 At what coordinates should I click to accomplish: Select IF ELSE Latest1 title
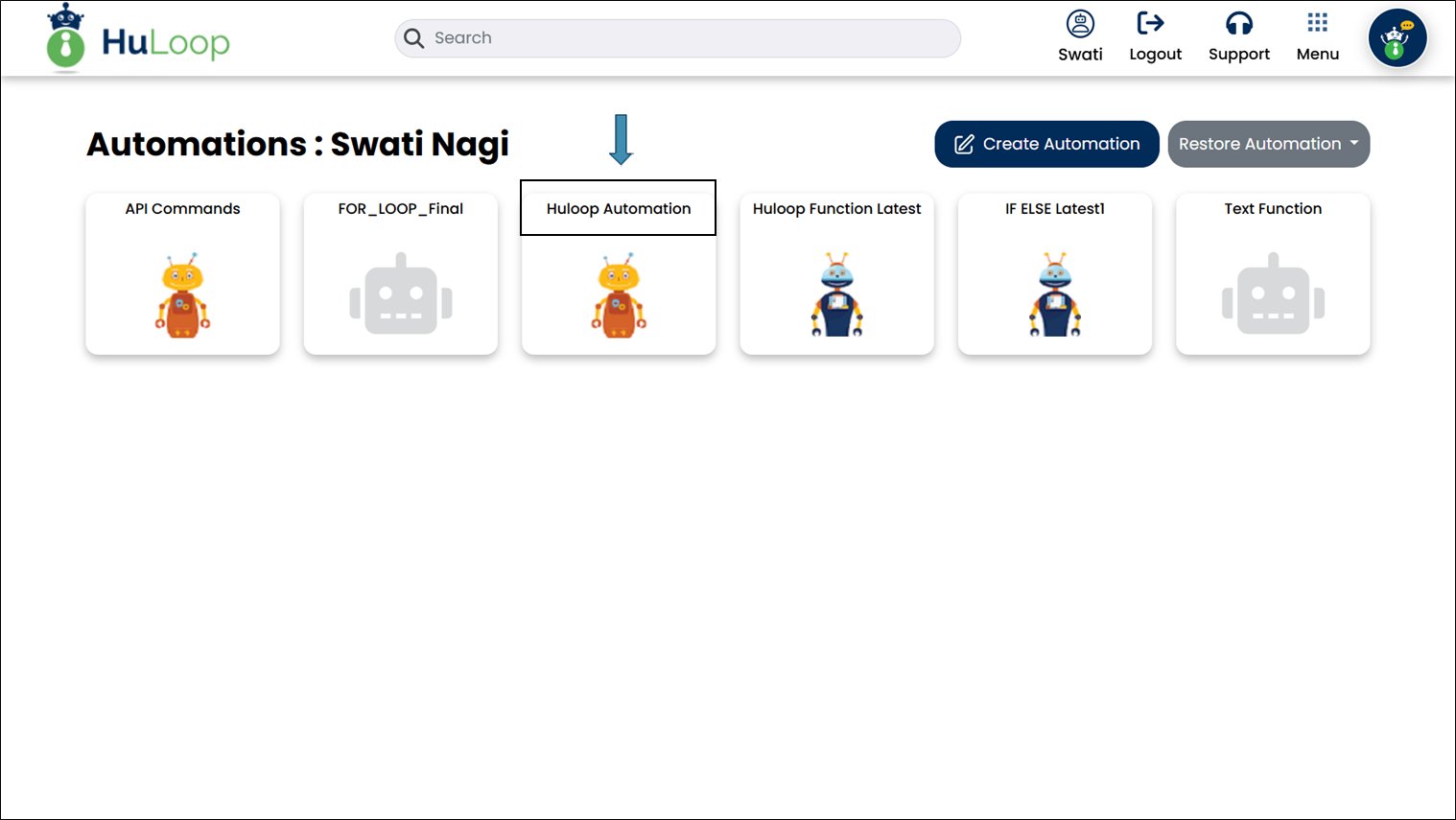(1055, 209)
